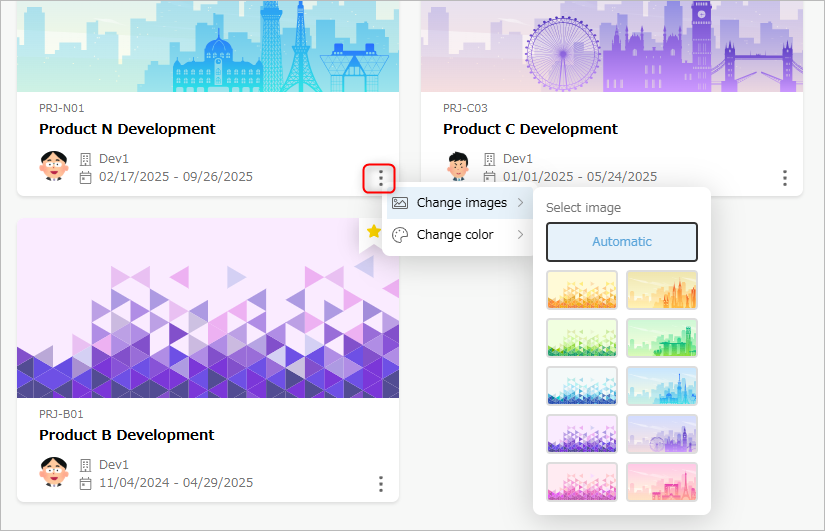This screenshot has height=531, width=825.
Task: Click the project code PRJ-N01
Action: click(62, 108)
